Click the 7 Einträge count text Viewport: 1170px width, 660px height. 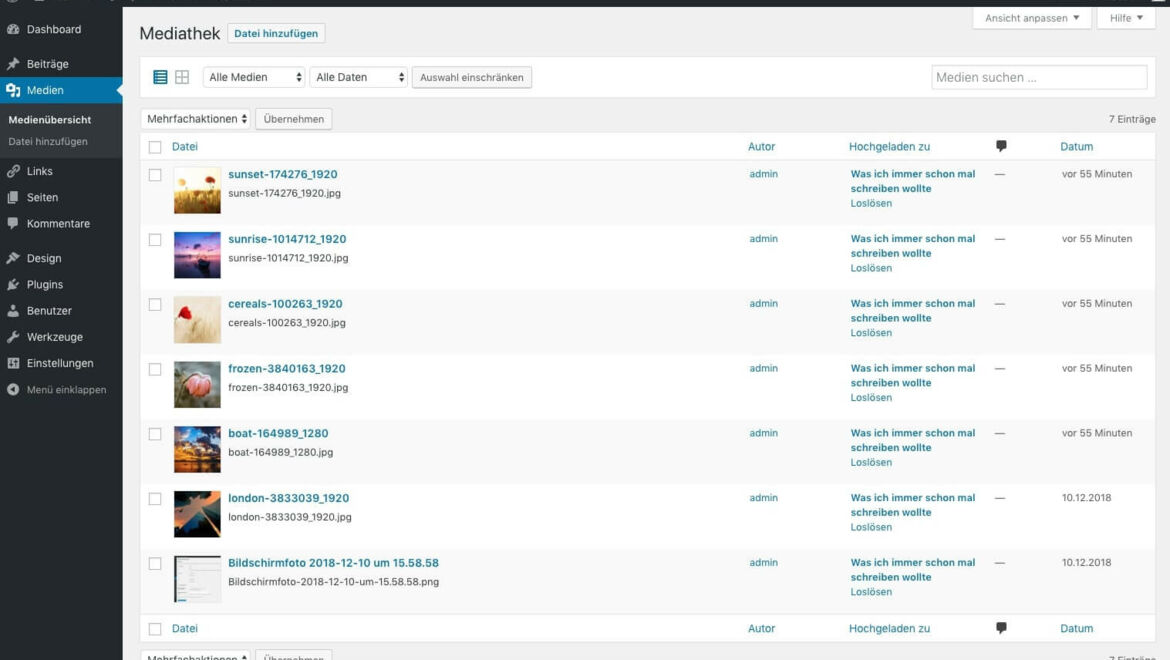[x=1132, y=119]
